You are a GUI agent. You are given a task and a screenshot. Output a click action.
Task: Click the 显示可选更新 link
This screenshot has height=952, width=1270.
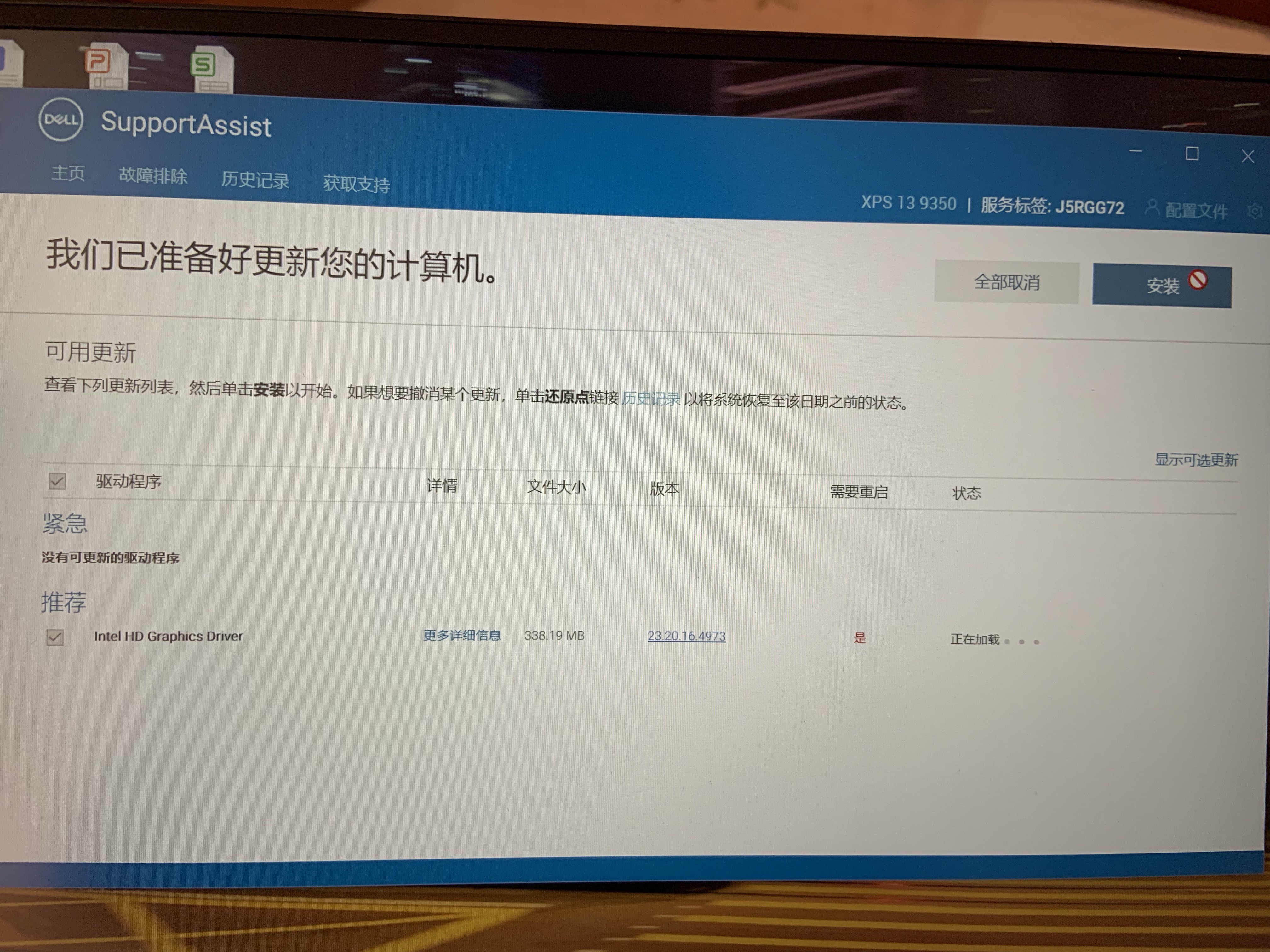pyautogui.click(x=1196, y=460)
